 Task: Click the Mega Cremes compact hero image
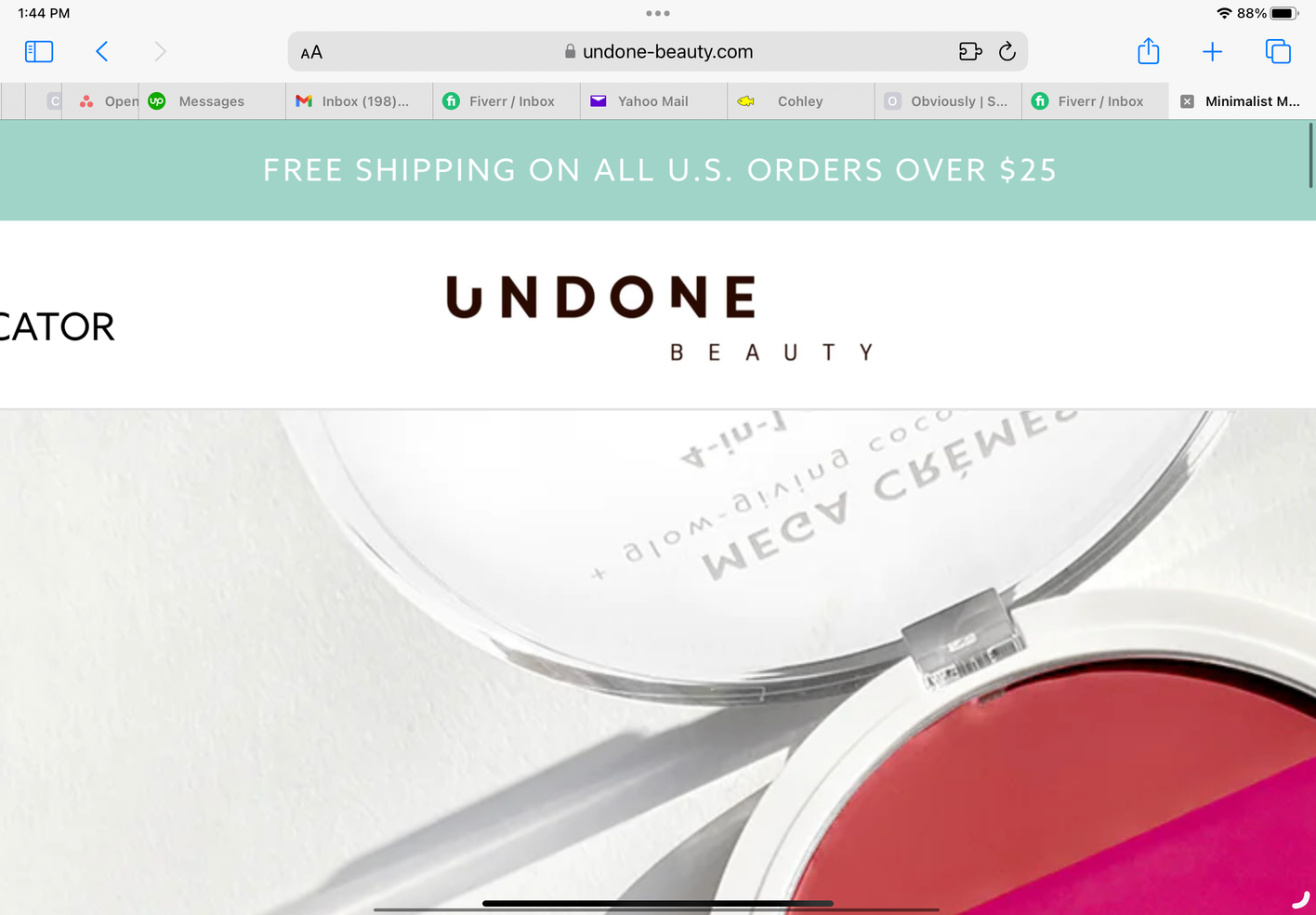[658, 662]
